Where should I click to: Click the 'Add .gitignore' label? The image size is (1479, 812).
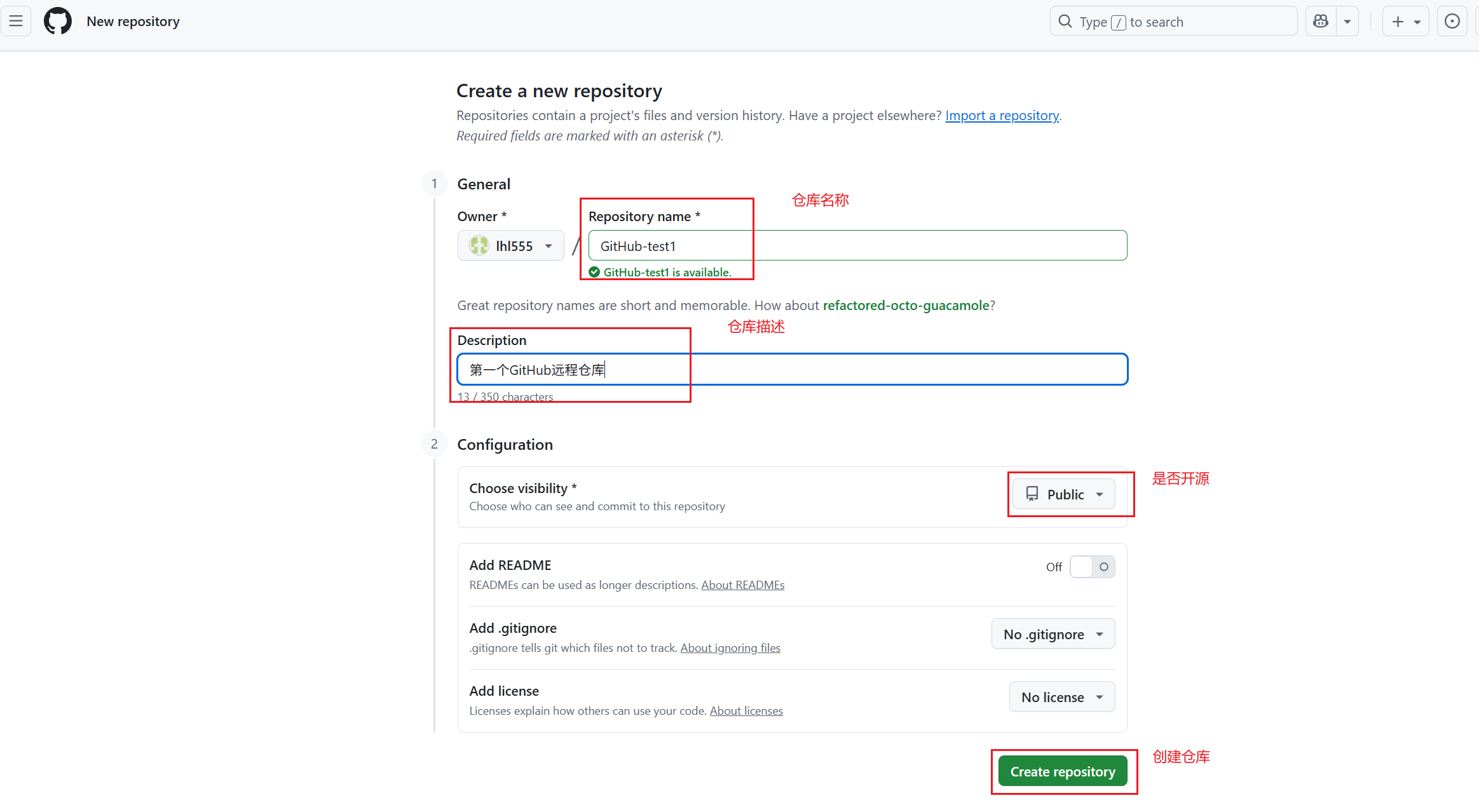[513, 628]
